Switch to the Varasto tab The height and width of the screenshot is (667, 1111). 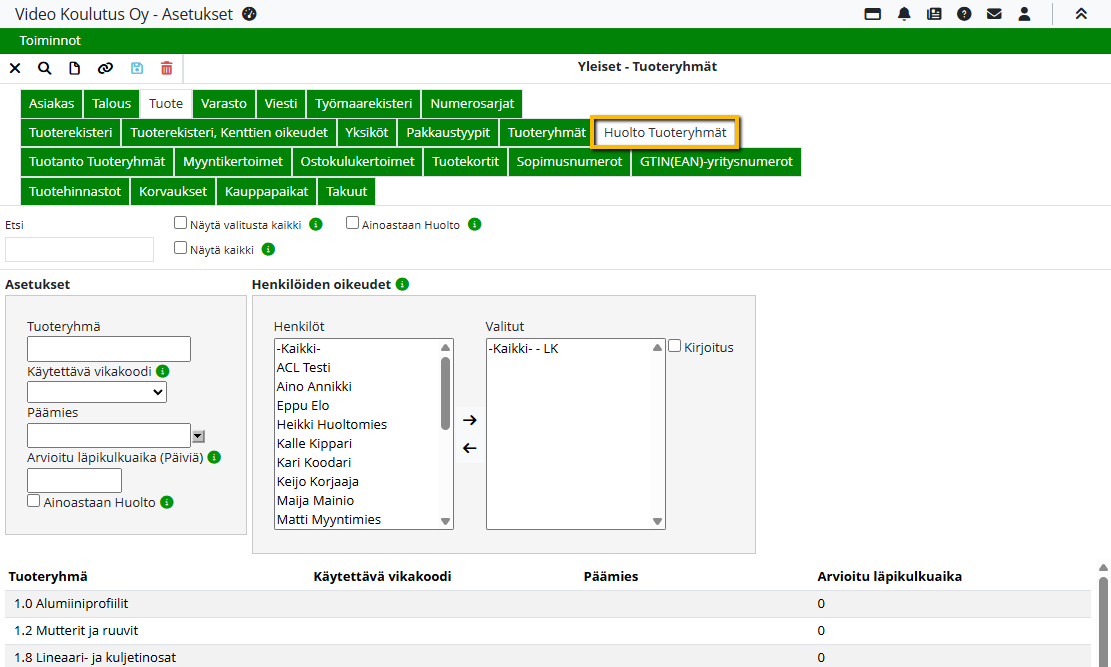(223, 104)
